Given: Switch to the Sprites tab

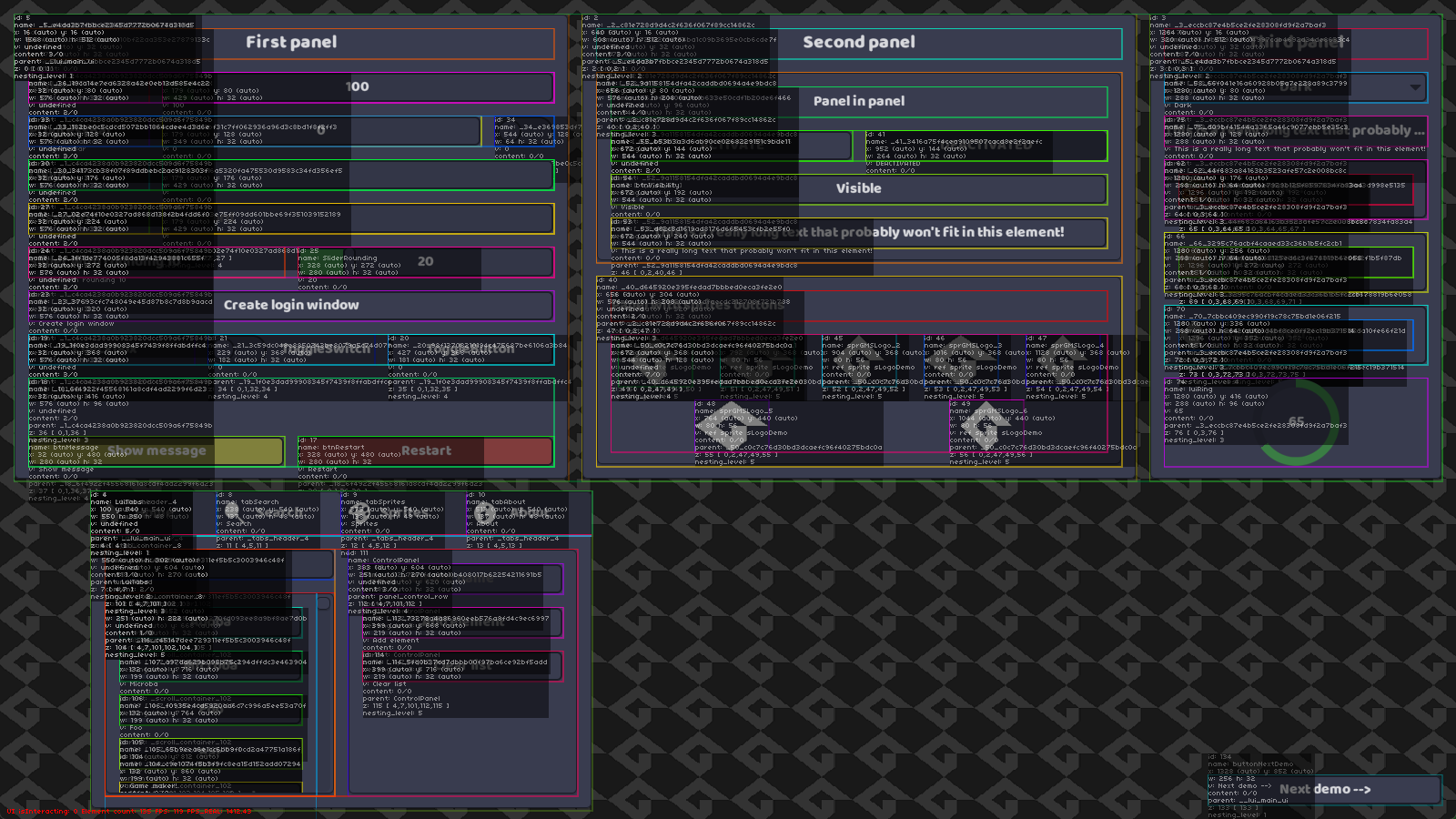Looking at the screenshot, I should point(402,513).
